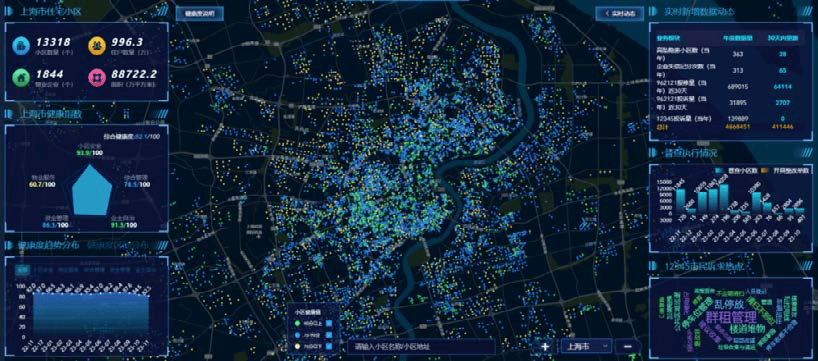This screenshot has height=361, width=818.
Task: Click the yellow household count icon
Action: pyautogui.click(x=96, y=46)
